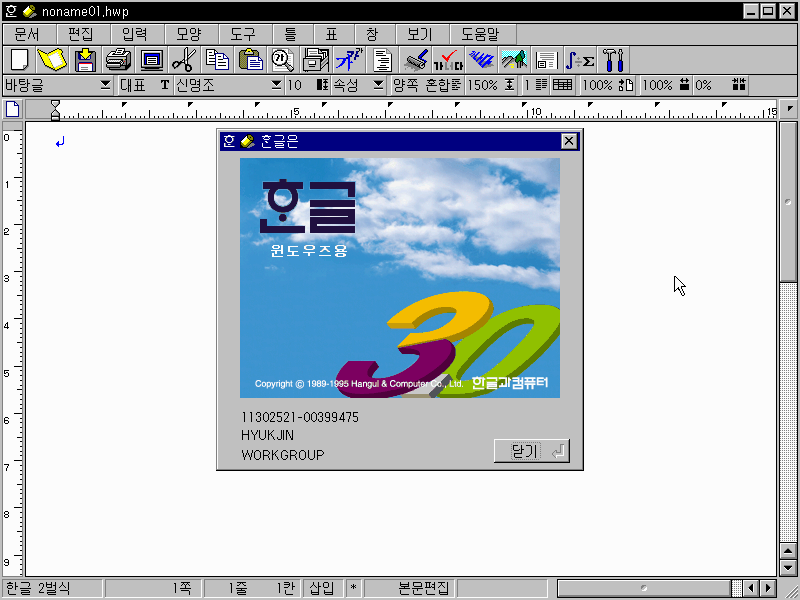Viewport: 800px width, 600px height.
Task: Click the Hangul 3.0 splash image
Action: [400, 278]
